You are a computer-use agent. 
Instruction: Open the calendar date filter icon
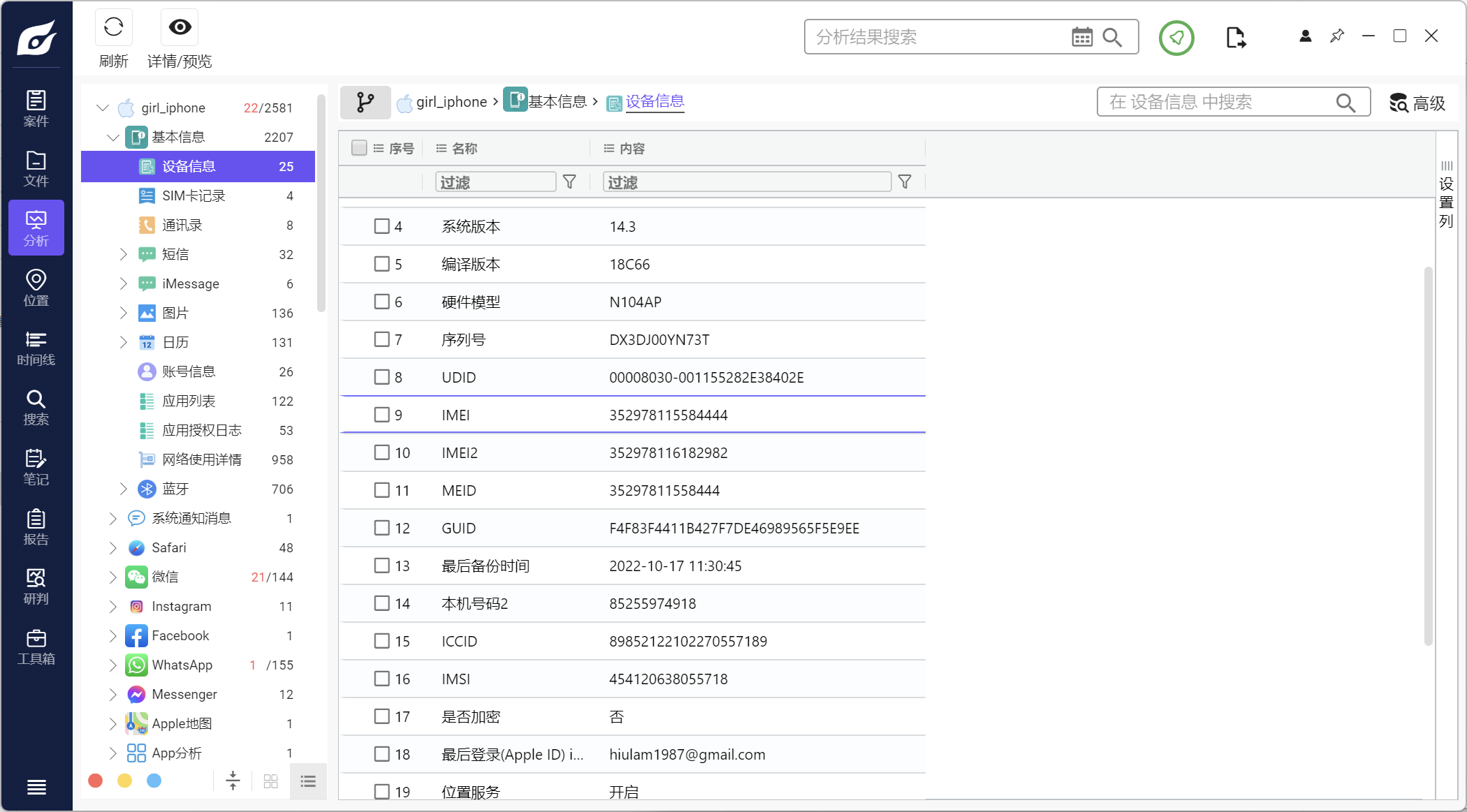(1082, 37)
